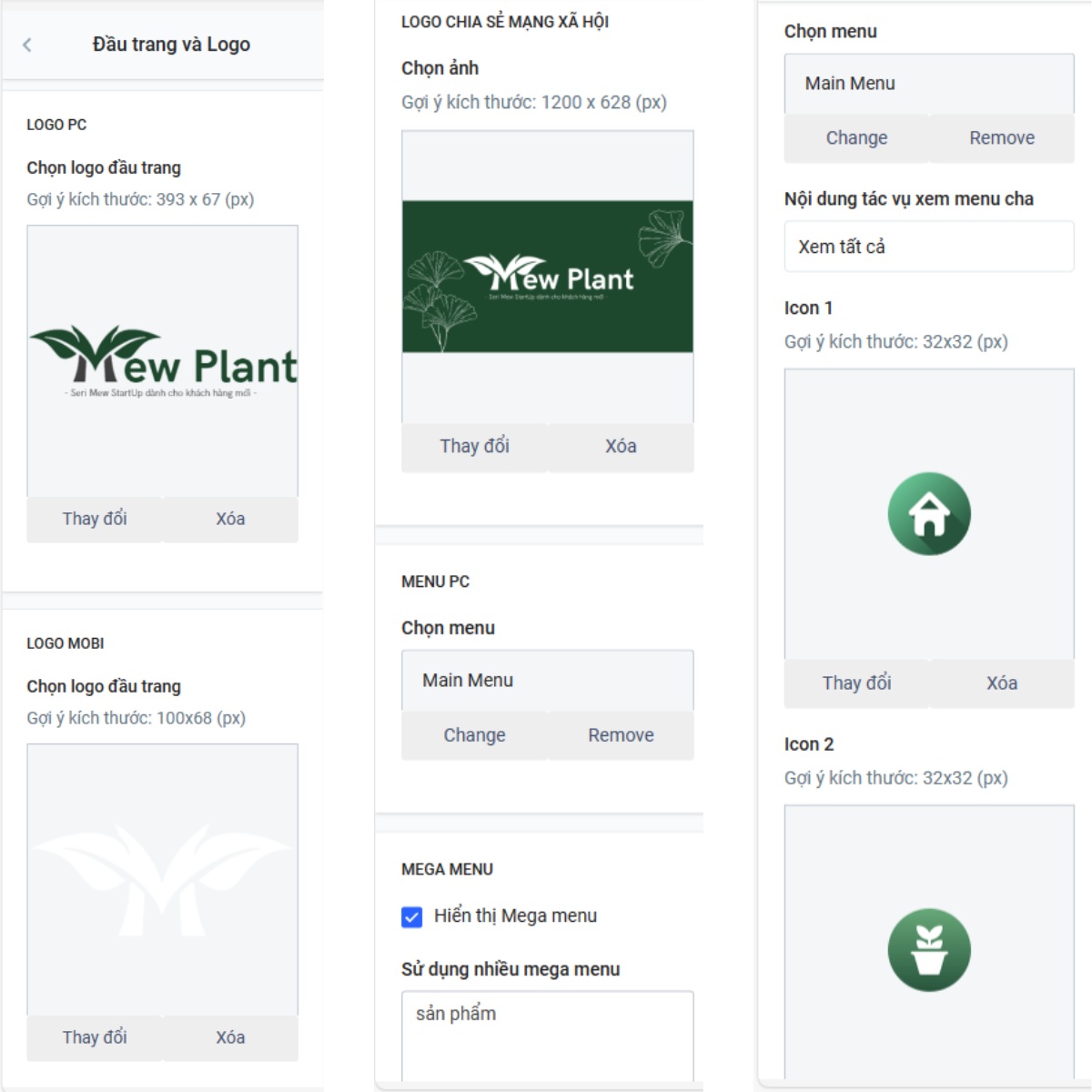Click Thay đổi under the social share logo
Screen dimensions: 1092x1092
coord(474,446)
